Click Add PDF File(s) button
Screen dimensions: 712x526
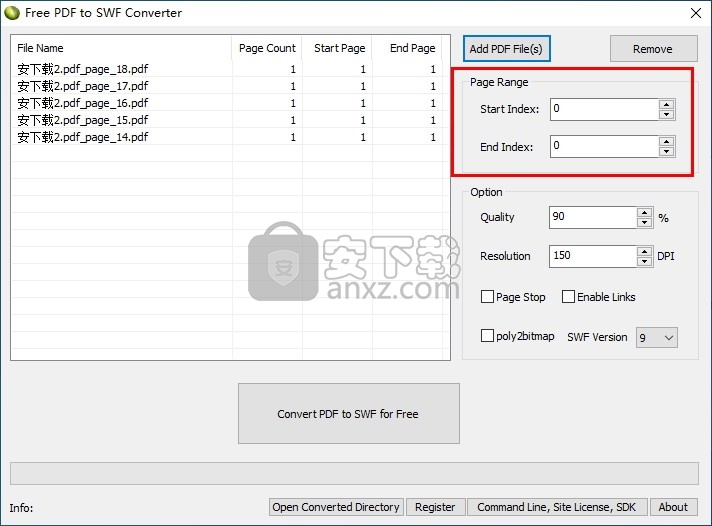point(506,49)
